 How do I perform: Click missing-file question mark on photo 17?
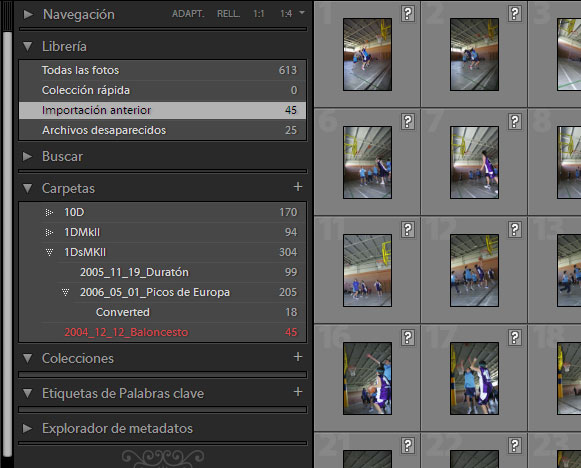[515, 338]
